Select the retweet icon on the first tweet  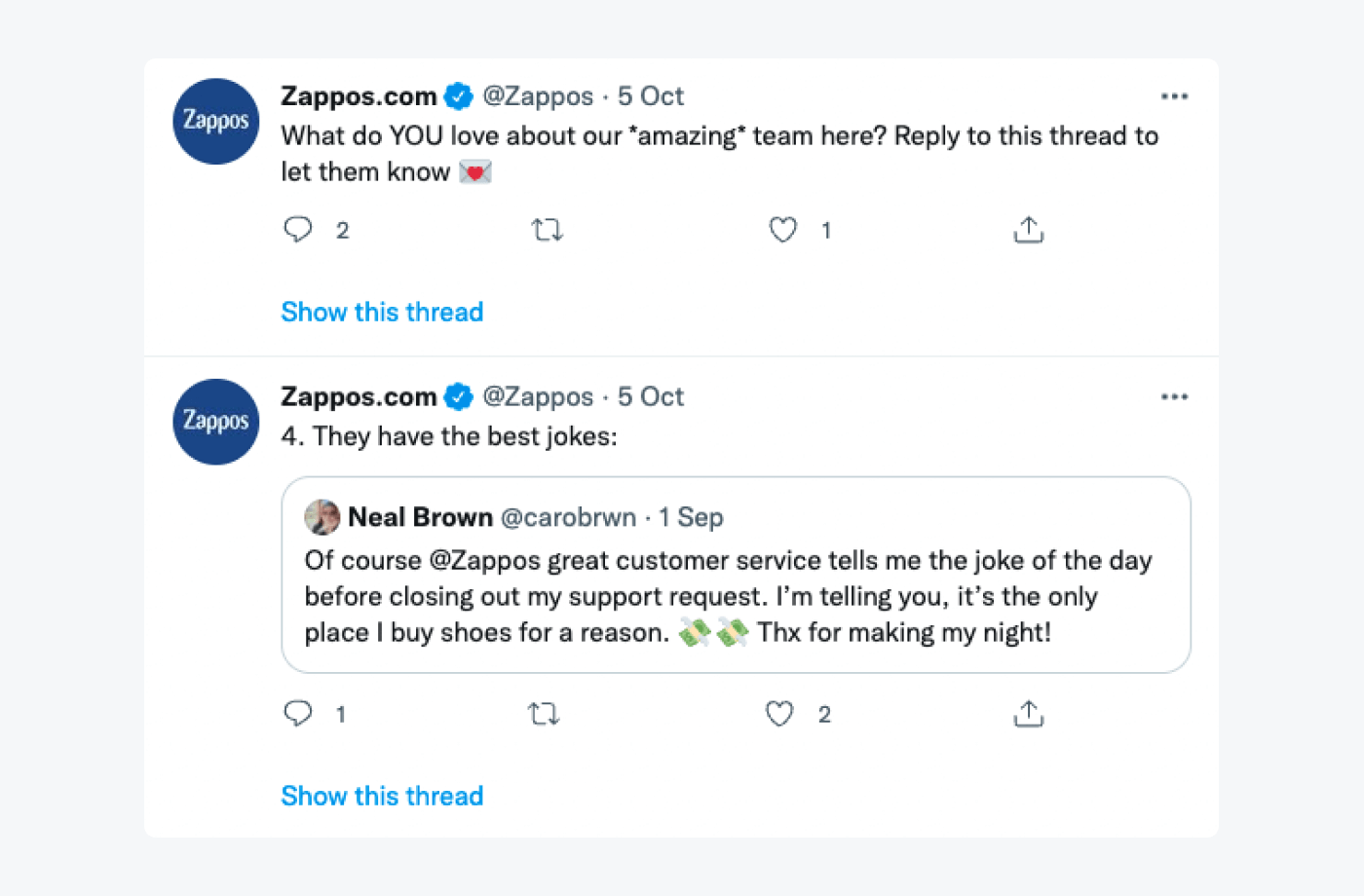547,230
